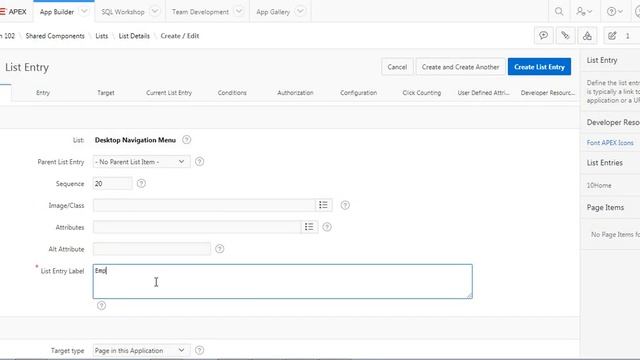Open the administration user menu icon
This screenshot has height=360, width=640.
[584, 11]
